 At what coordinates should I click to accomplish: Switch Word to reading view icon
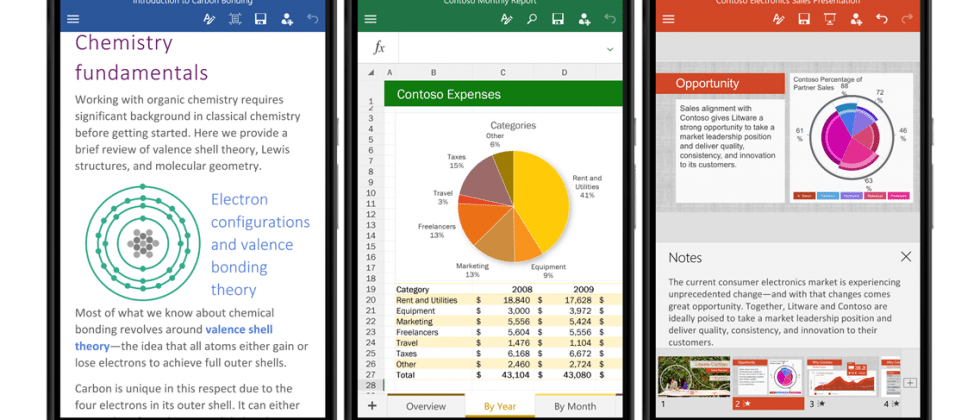click(235, 19)
